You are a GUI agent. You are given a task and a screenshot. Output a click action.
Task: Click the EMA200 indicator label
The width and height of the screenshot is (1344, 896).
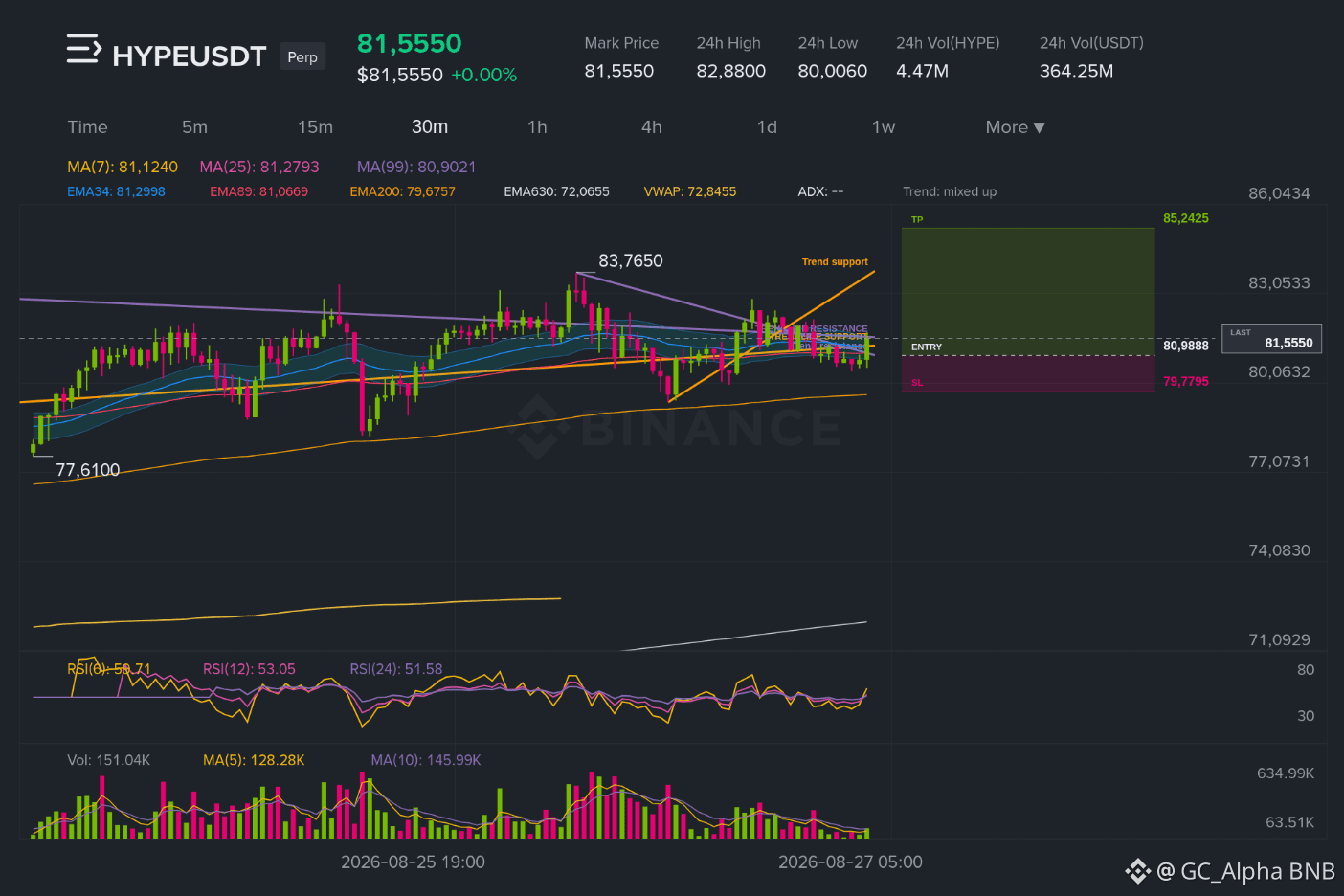coord(402,191)
